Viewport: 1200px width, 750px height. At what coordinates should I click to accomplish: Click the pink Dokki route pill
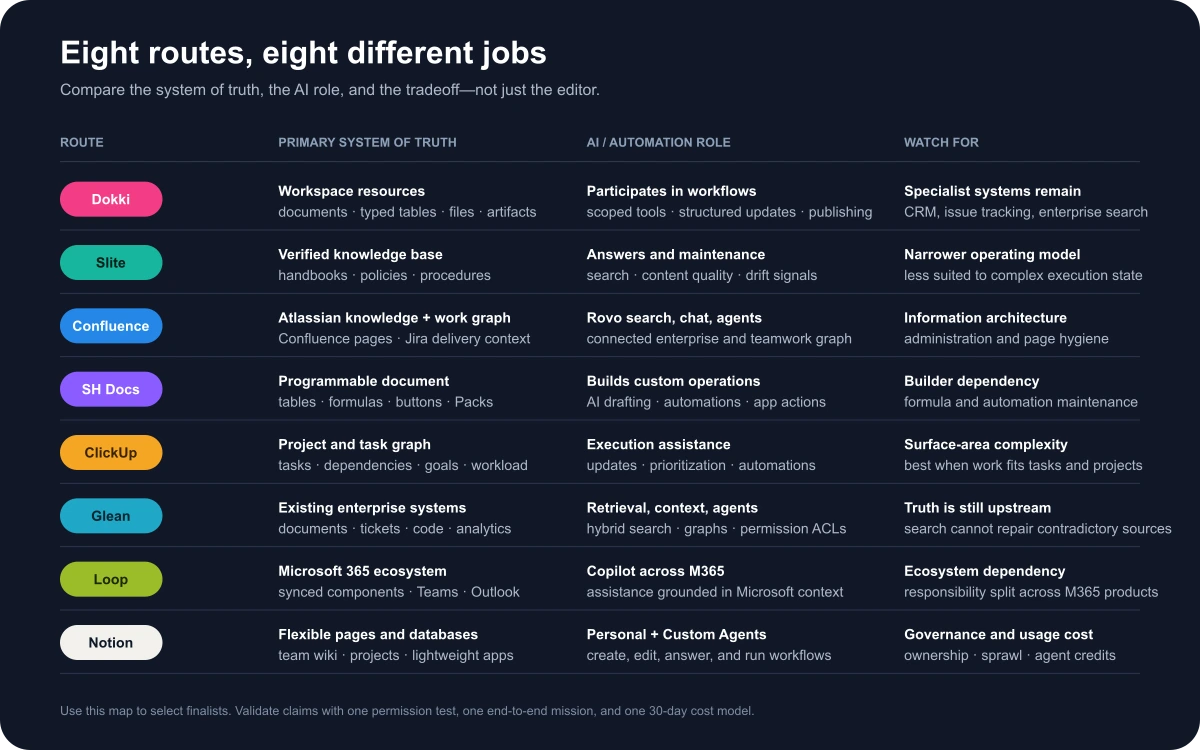point(111,199)
